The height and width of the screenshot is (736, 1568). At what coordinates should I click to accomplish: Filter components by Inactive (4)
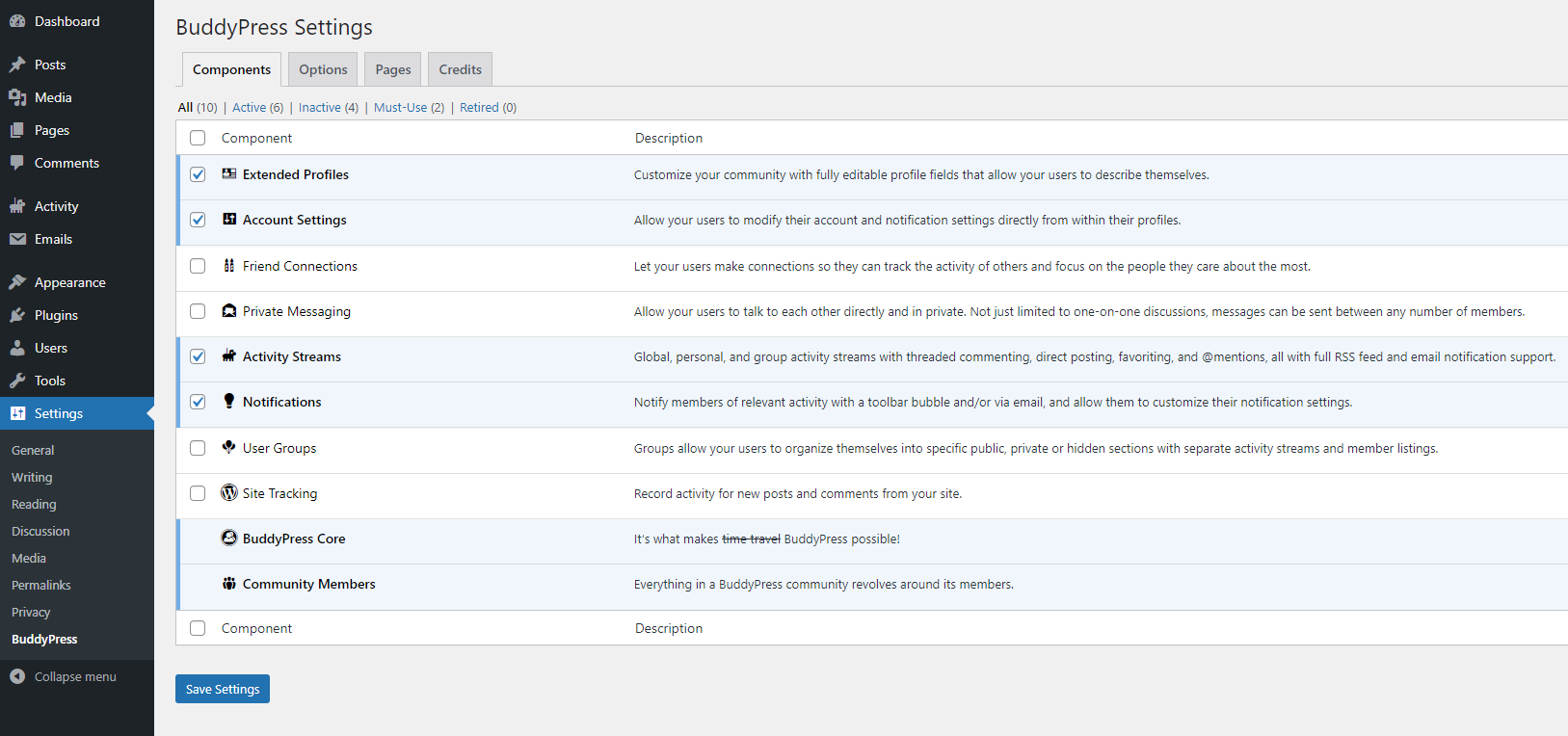point(329,107)
